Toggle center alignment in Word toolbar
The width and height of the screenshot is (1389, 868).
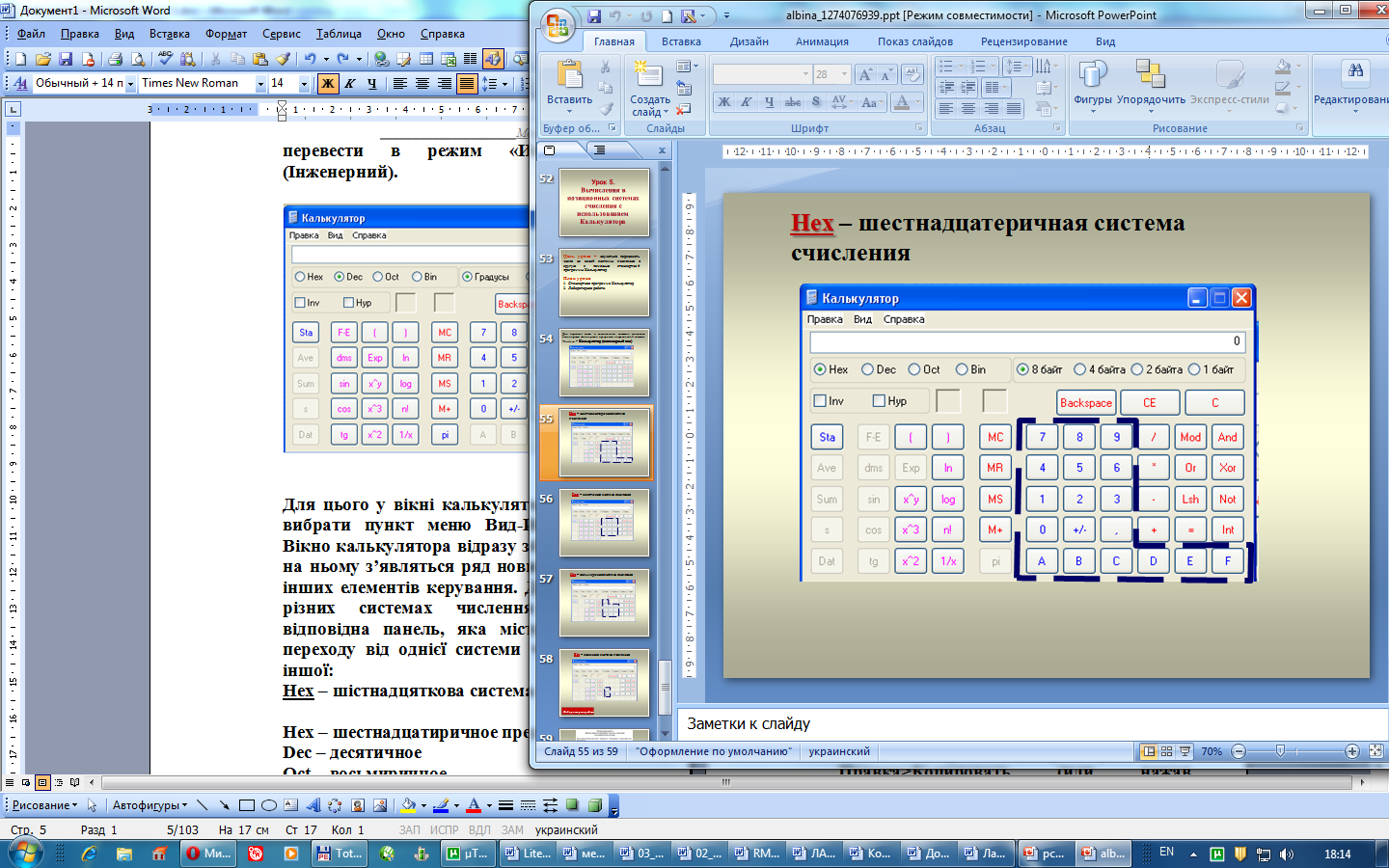coord(422,84)
